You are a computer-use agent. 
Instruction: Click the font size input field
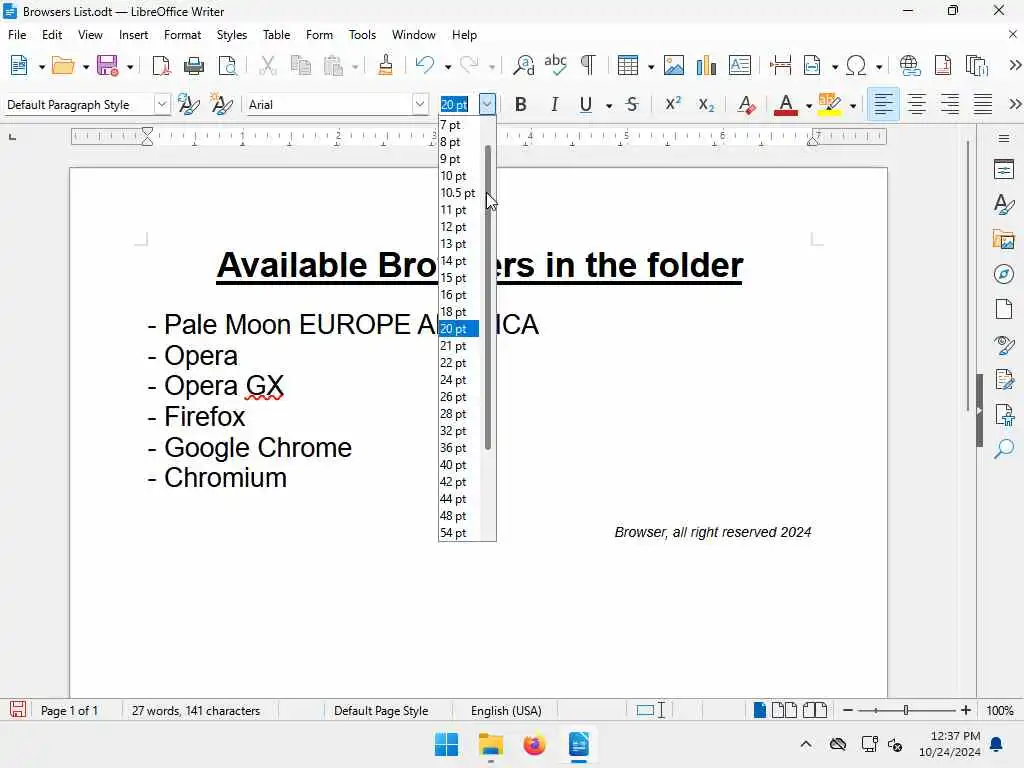click(x=458, y=104)
